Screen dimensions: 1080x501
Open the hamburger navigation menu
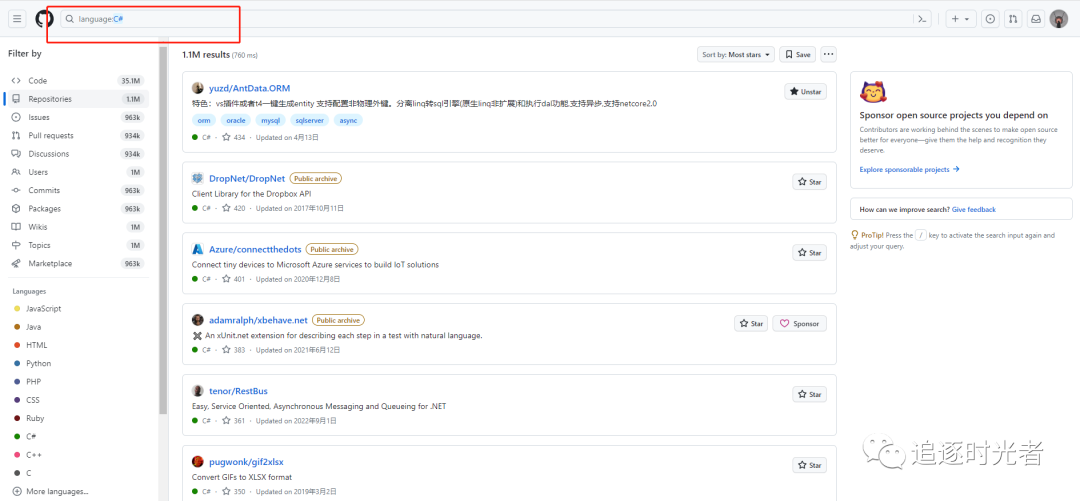pos(17,19)
